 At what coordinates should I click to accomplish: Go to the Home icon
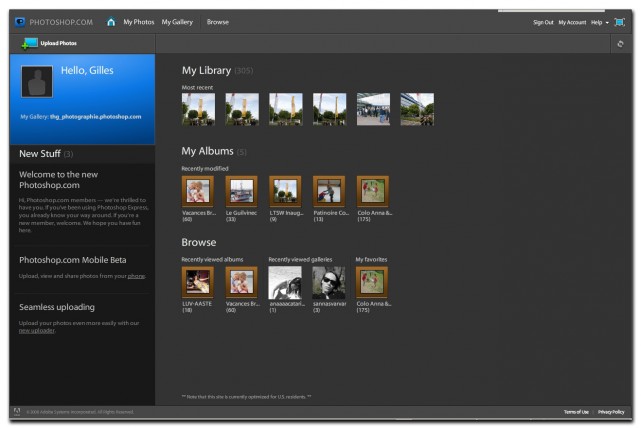pyautogui.click(x=111, y=22)
